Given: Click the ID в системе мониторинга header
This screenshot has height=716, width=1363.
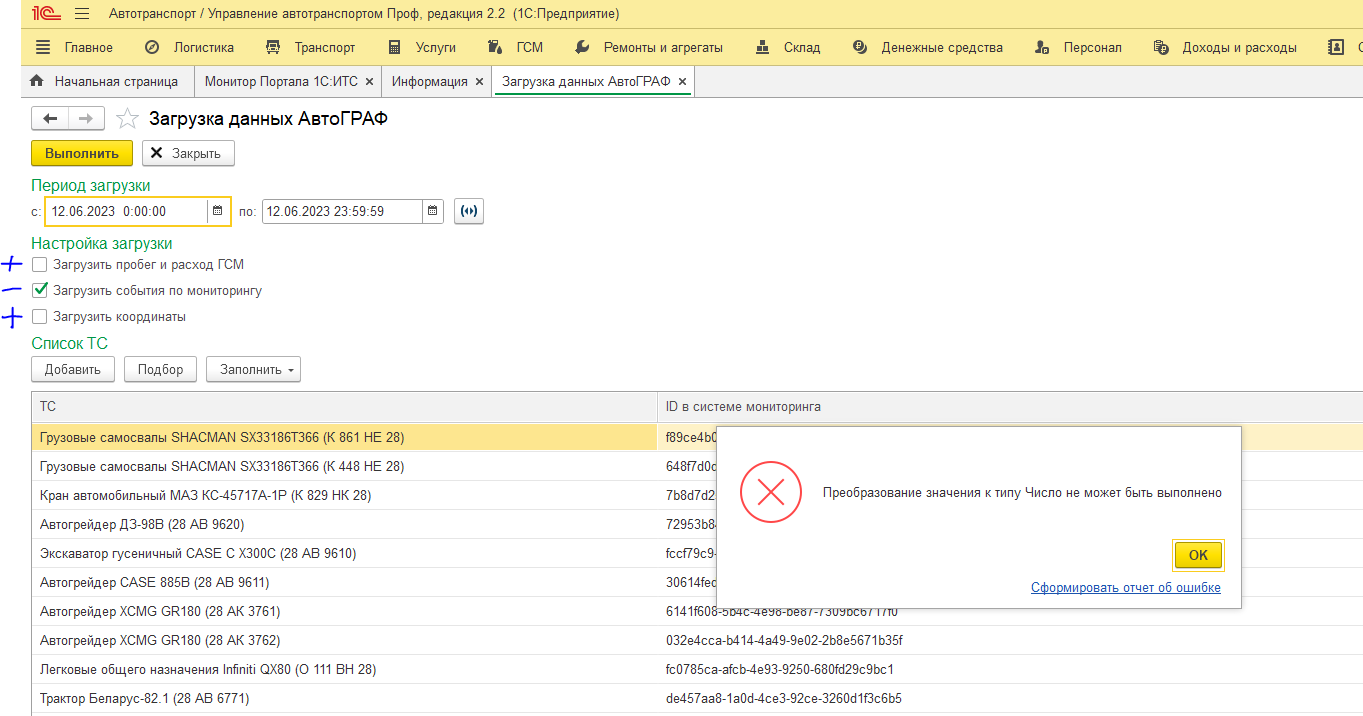Looking at the screenshot, I should 1010,406.
